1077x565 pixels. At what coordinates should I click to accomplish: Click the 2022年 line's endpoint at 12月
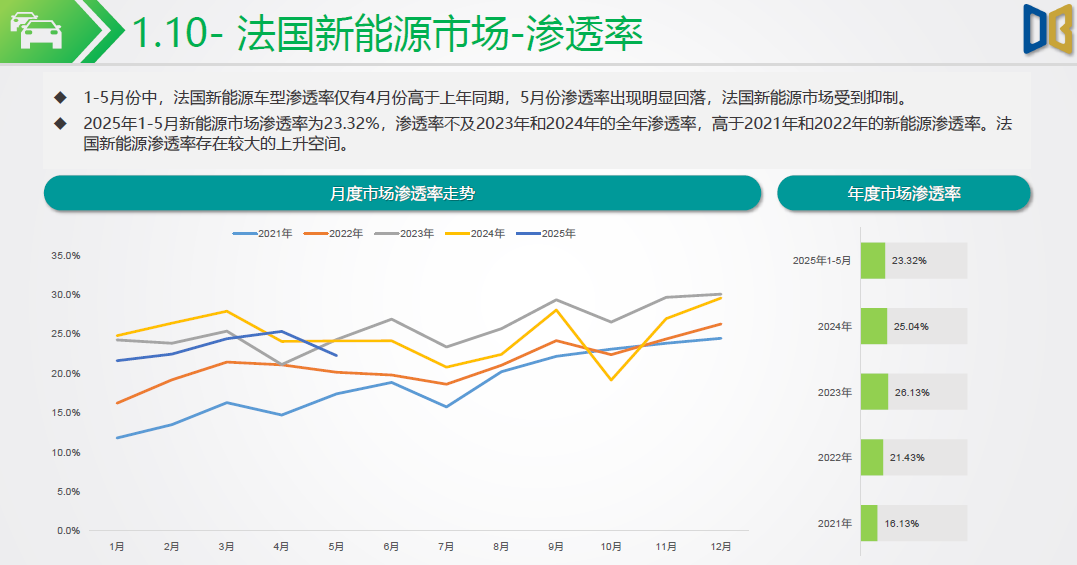tap(721, 323)
